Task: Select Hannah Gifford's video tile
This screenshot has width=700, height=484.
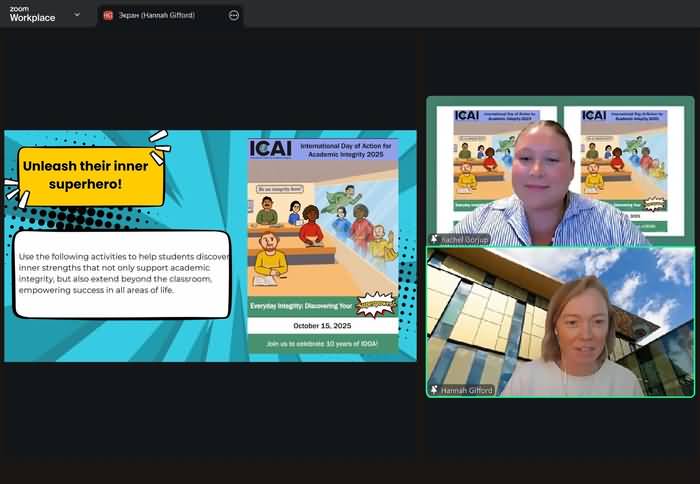Action: point(560,320)
